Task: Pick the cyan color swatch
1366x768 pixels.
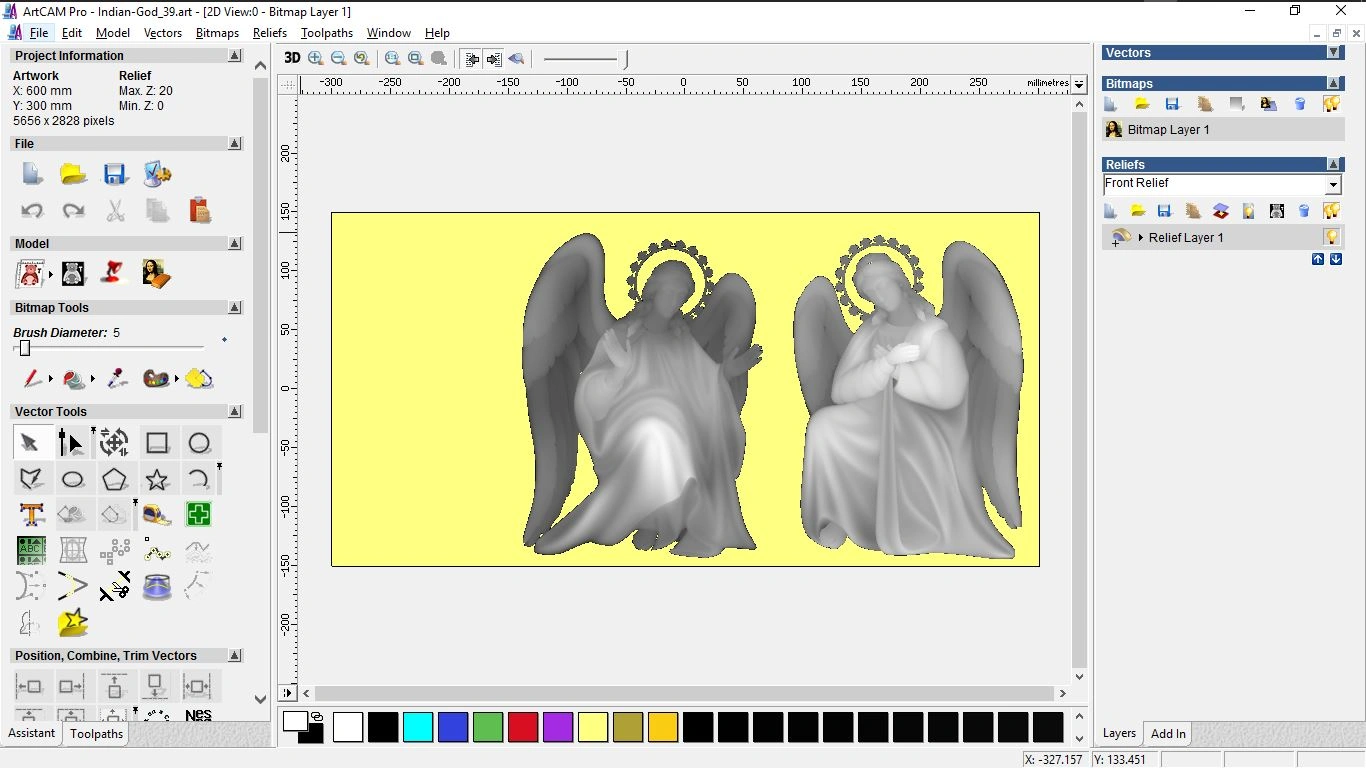Action: tap(418, 727)
